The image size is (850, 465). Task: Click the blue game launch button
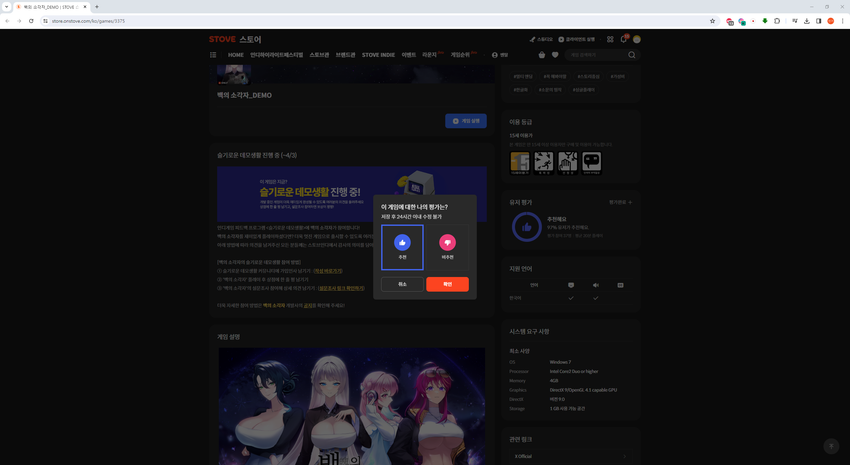coord(466,121)
